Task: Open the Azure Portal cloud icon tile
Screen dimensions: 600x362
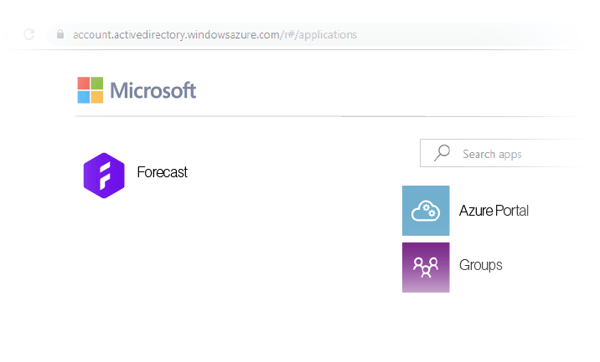Action: [426, 210]
